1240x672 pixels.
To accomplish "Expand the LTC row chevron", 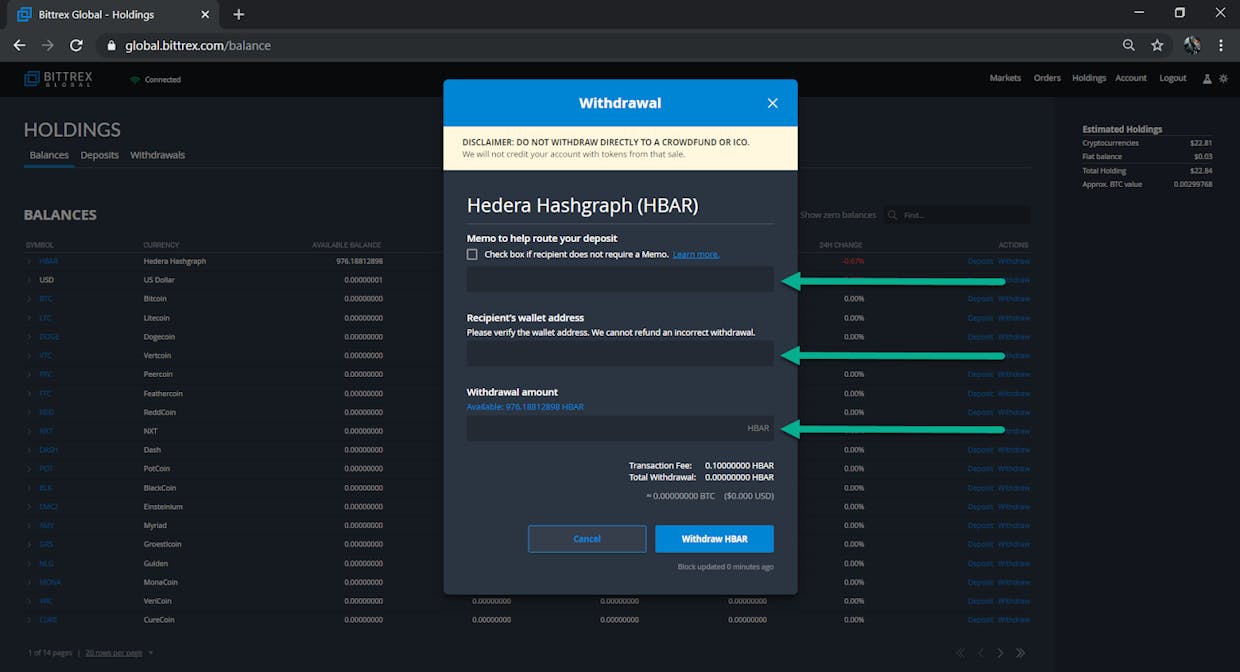I will pyautogui.click(x=29, y=318).
